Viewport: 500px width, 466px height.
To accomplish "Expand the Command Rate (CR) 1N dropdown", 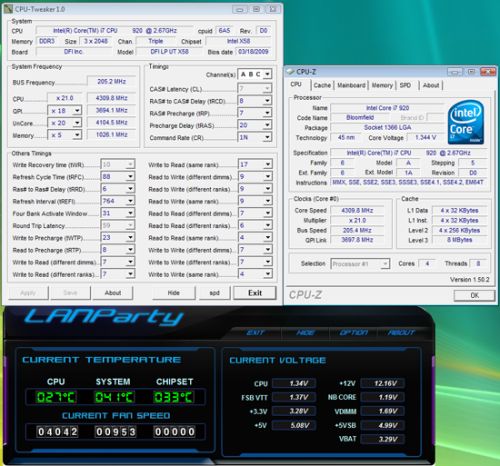I will 255,137.
